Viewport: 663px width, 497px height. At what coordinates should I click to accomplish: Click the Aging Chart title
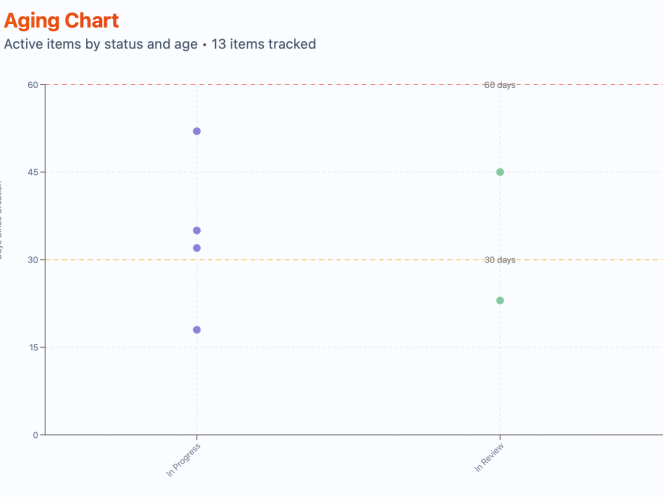click(x=61, y=20)
